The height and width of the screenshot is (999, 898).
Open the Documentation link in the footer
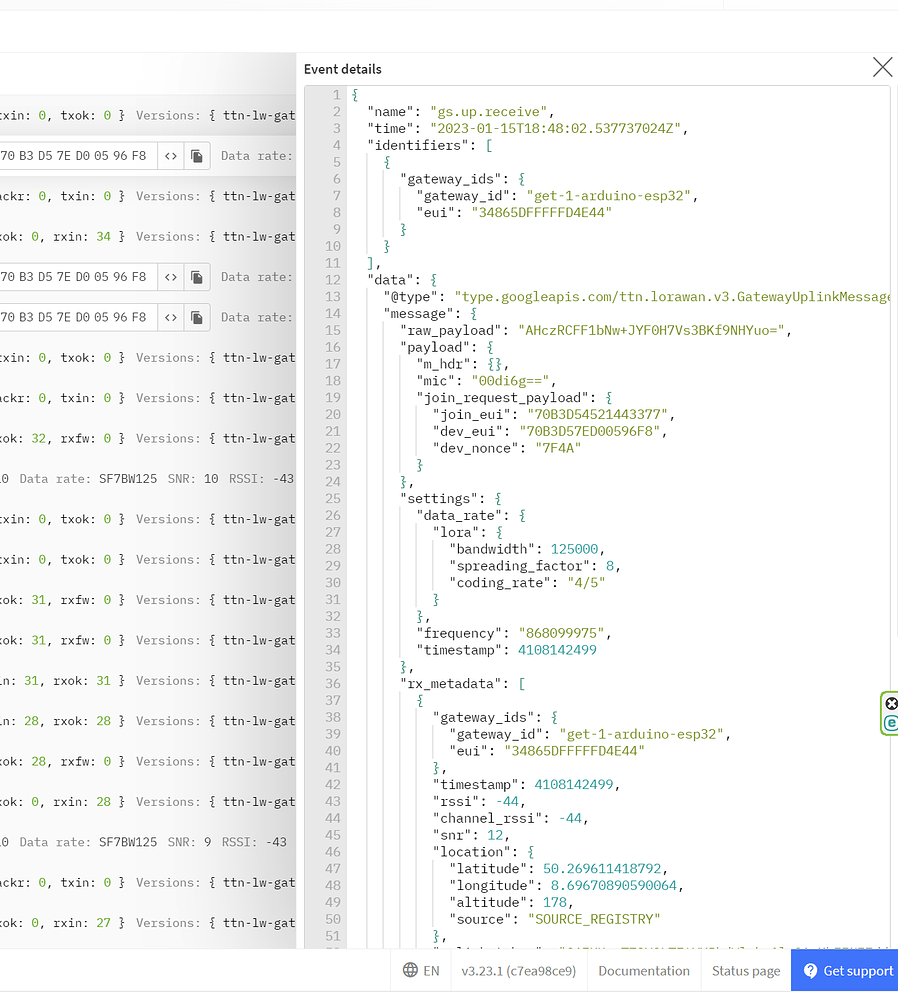(x=644, y=970)
